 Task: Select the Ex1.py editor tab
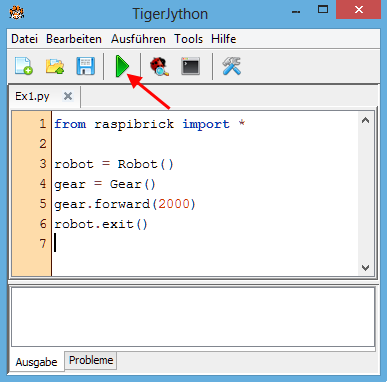click(x=32, y=96)
